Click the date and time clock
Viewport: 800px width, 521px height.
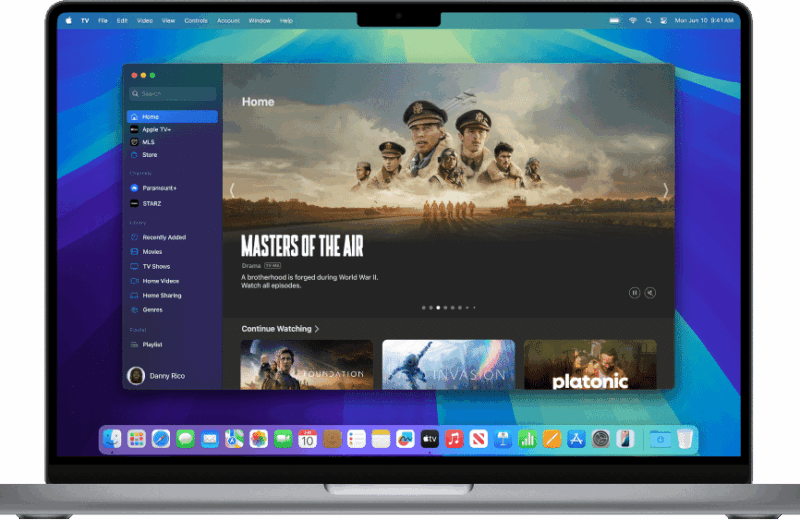[x=704, y=21]
